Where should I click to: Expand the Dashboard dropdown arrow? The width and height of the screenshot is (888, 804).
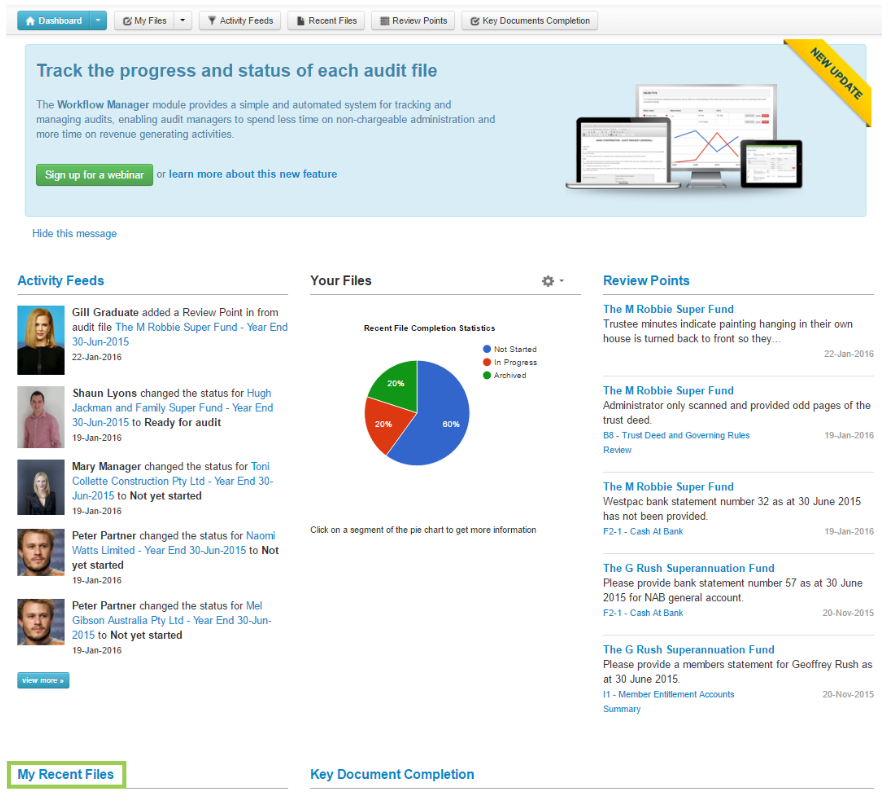coord(98,20)
